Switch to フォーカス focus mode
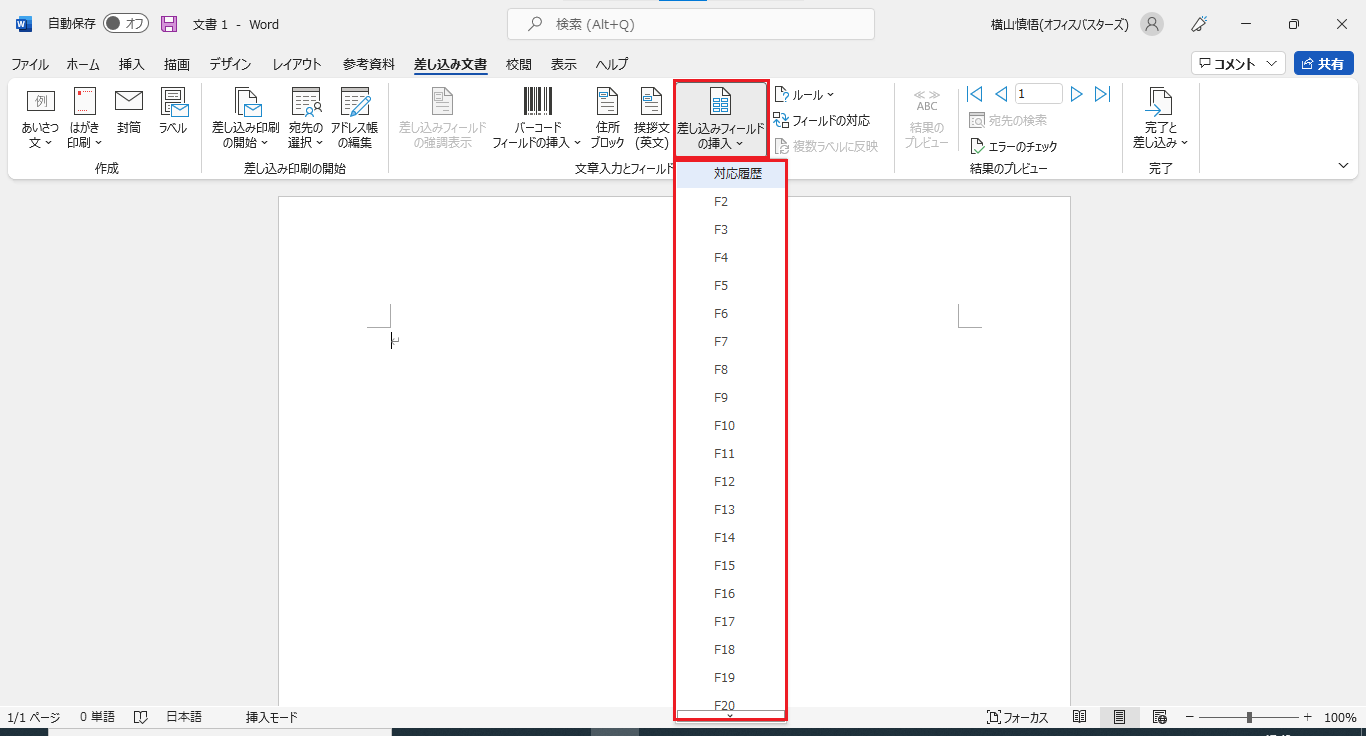Image resolution: width=1366 pixels, height=736 pixels. (x=1017, y=717)
